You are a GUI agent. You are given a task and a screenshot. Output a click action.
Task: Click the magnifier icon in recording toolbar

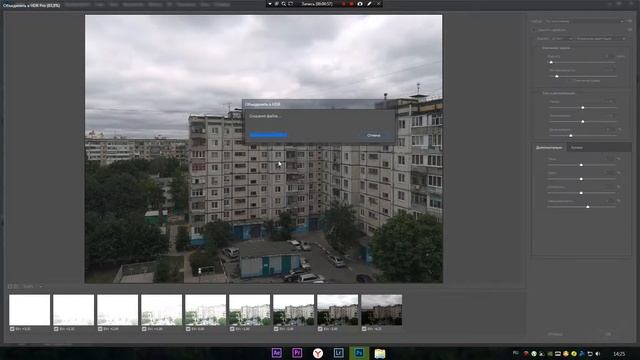click(283, 4)
